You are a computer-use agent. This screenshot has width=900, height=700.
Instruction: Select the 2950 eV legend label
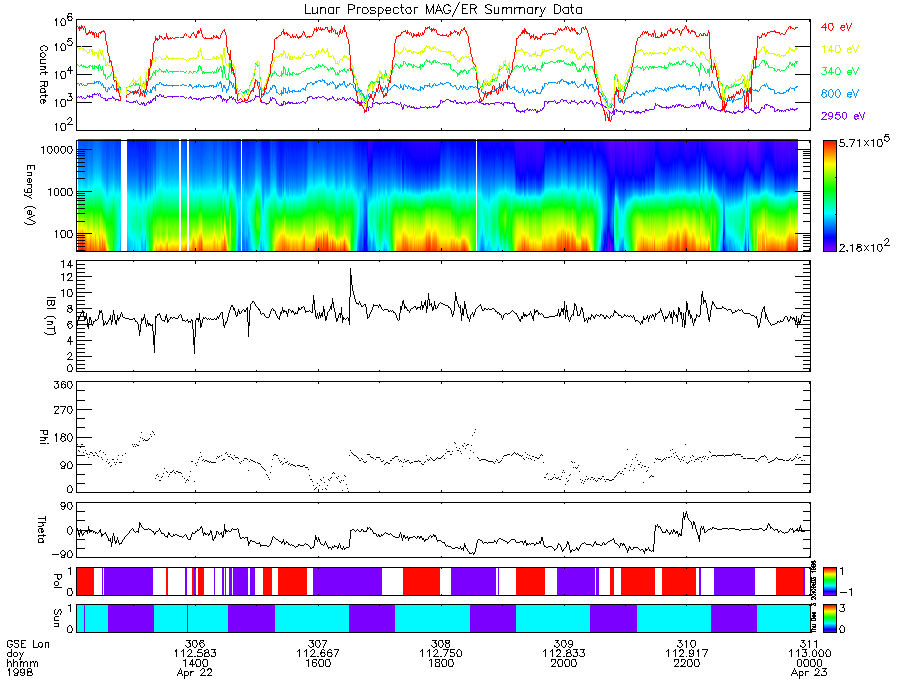(x=843, y=116)
